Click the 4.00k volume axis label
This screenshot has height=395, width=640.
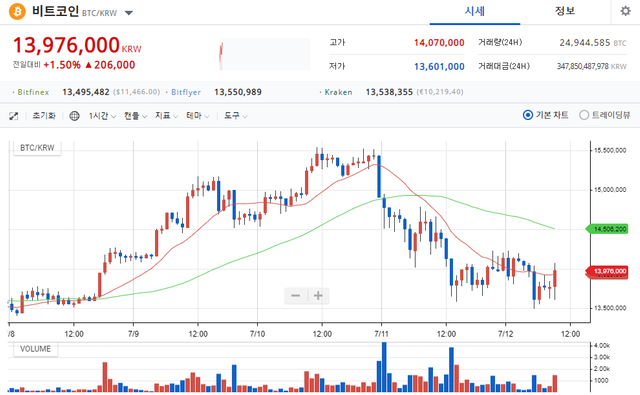(602, 346)
